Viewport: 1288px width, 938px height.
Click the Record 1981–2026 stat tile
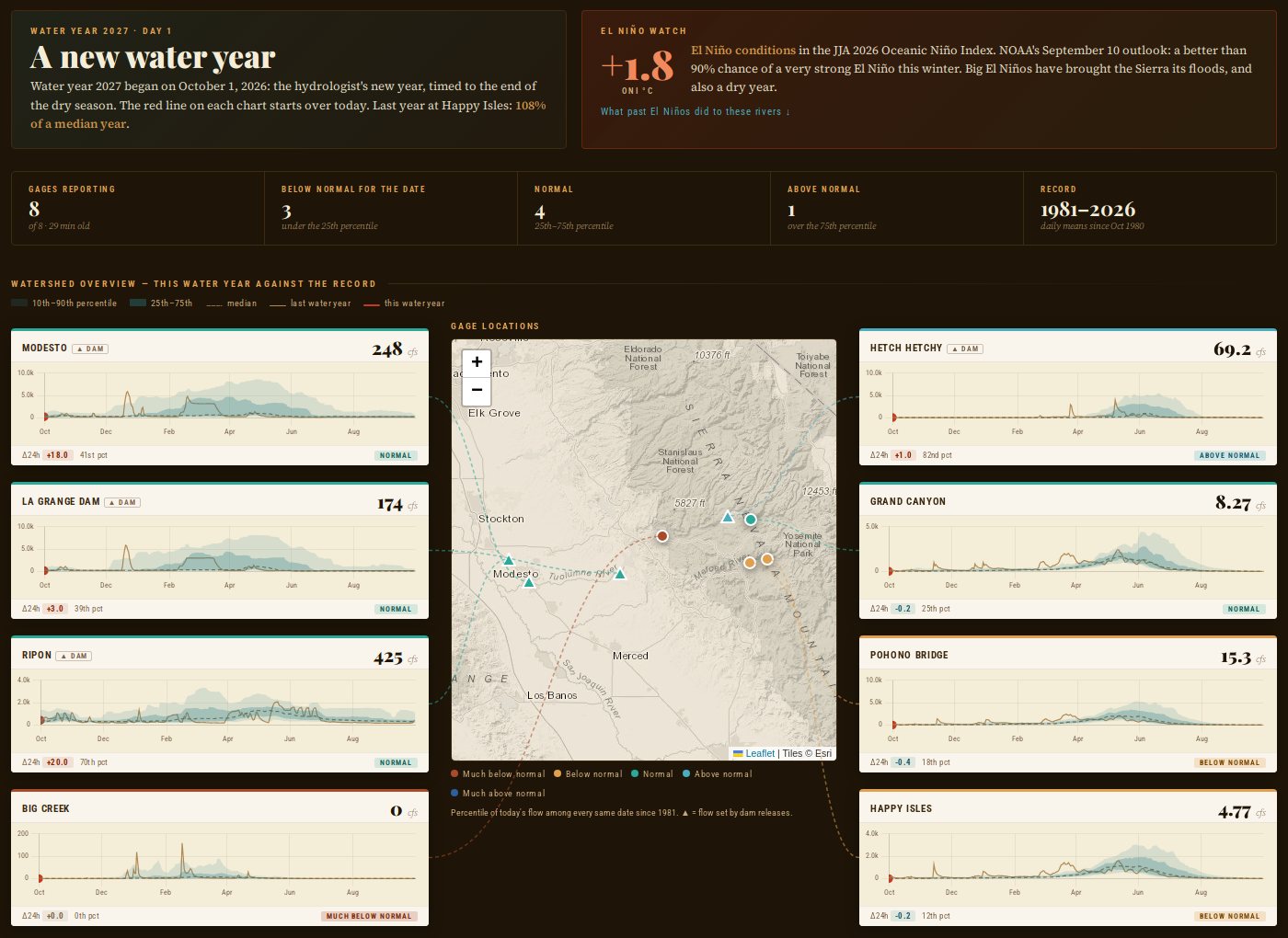pyautogui.click(x=1149, y=208)
